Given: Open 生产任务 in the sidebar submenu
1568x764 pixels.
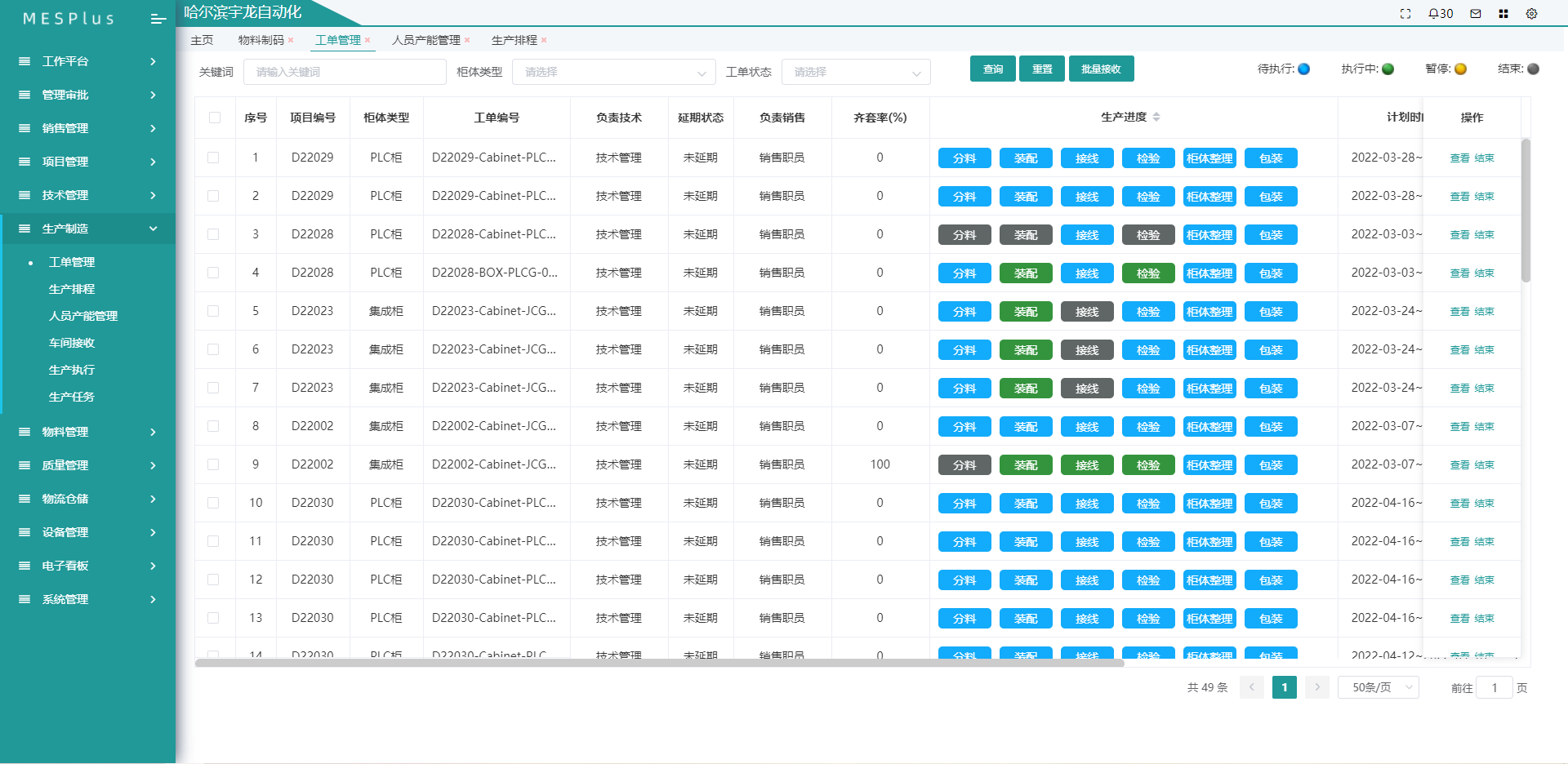Looking at the screenshot, I should [72, 397].
